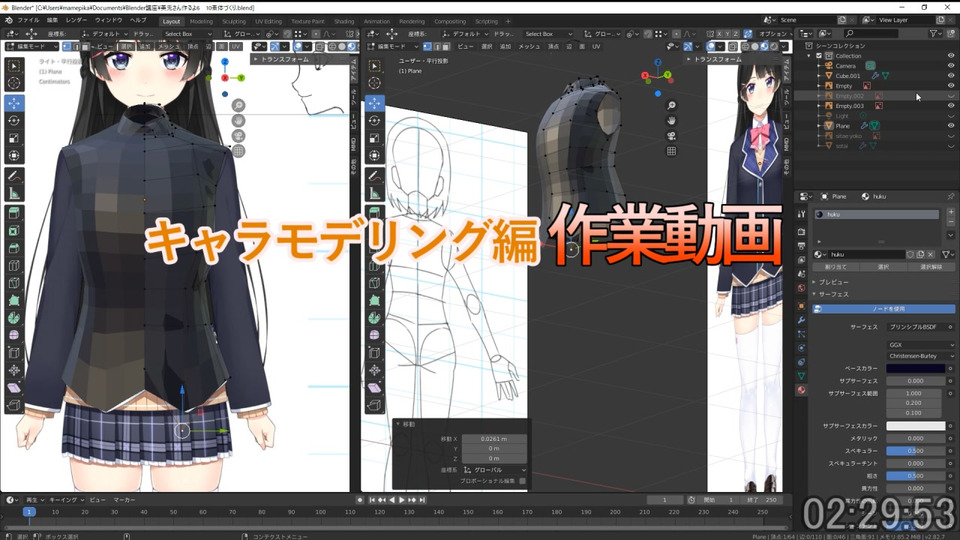Open the Tool properties tab
960x540 pixels.
pos(801,214)
